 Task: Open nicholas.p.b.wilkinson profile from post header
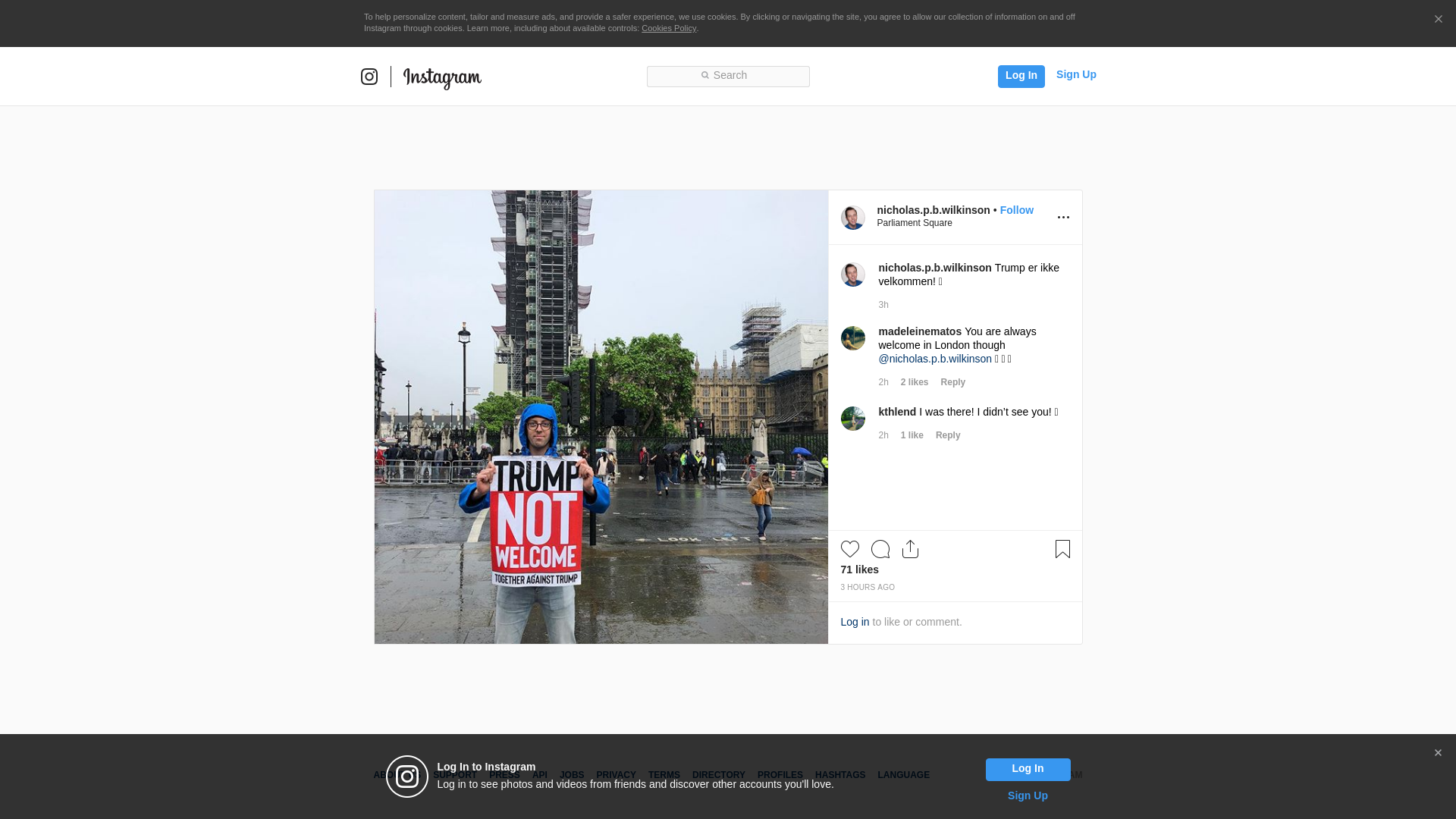coord(934,210)
